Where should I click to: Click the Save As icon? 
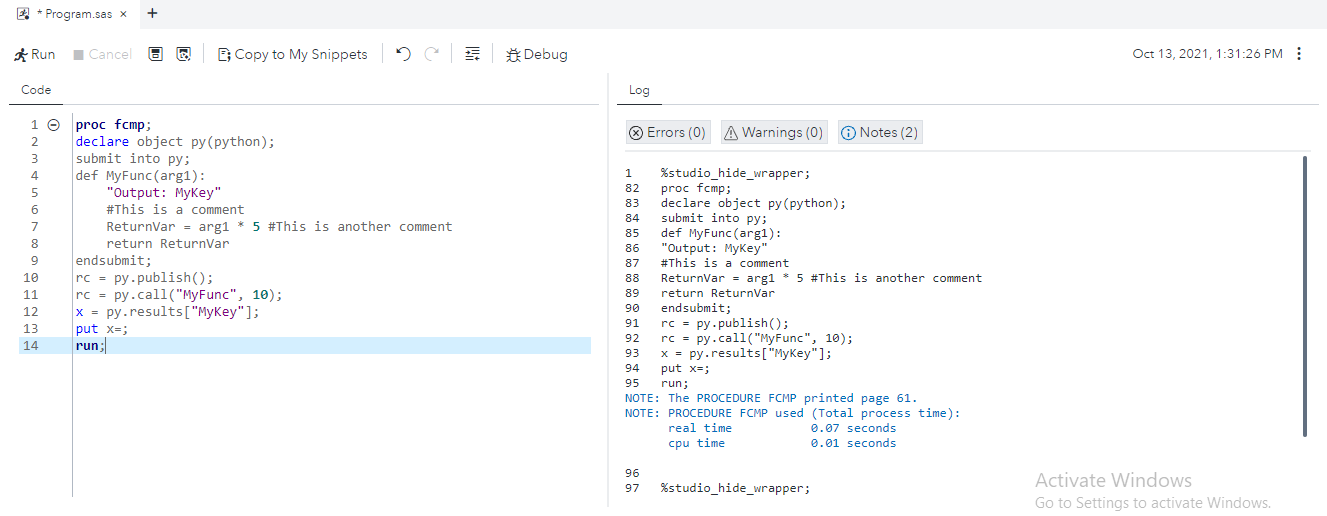(x=183, y=54)
